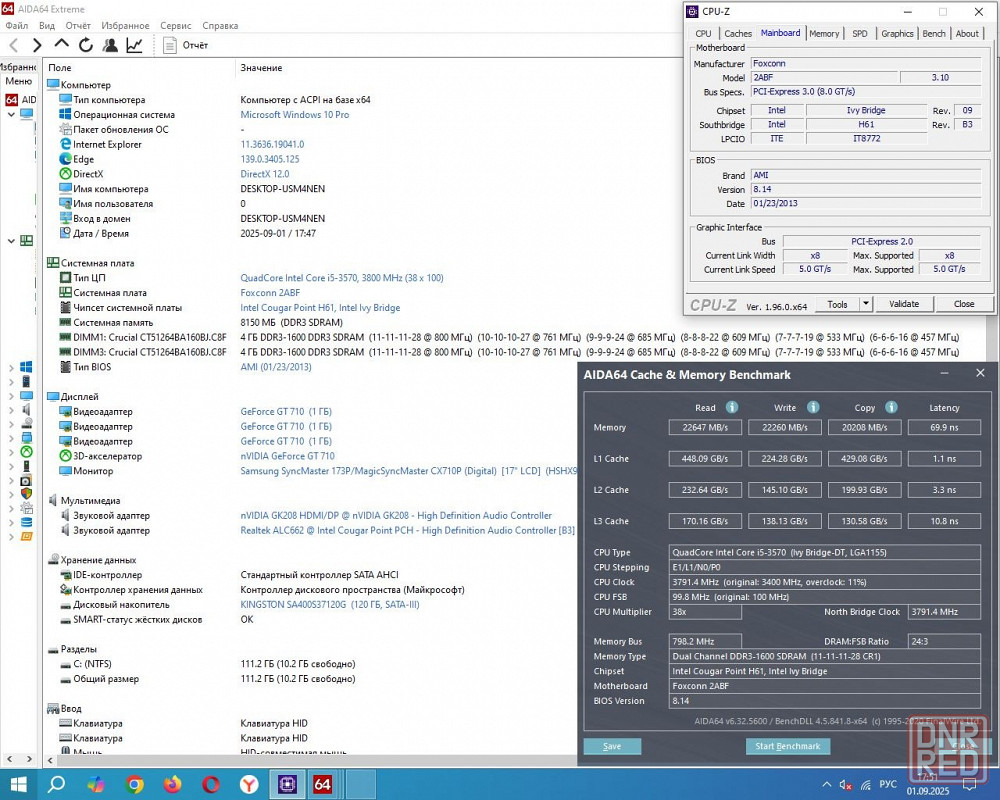
Task: Click the Refresh toolbar icon in AIDA64
Action: pos(86,45)
